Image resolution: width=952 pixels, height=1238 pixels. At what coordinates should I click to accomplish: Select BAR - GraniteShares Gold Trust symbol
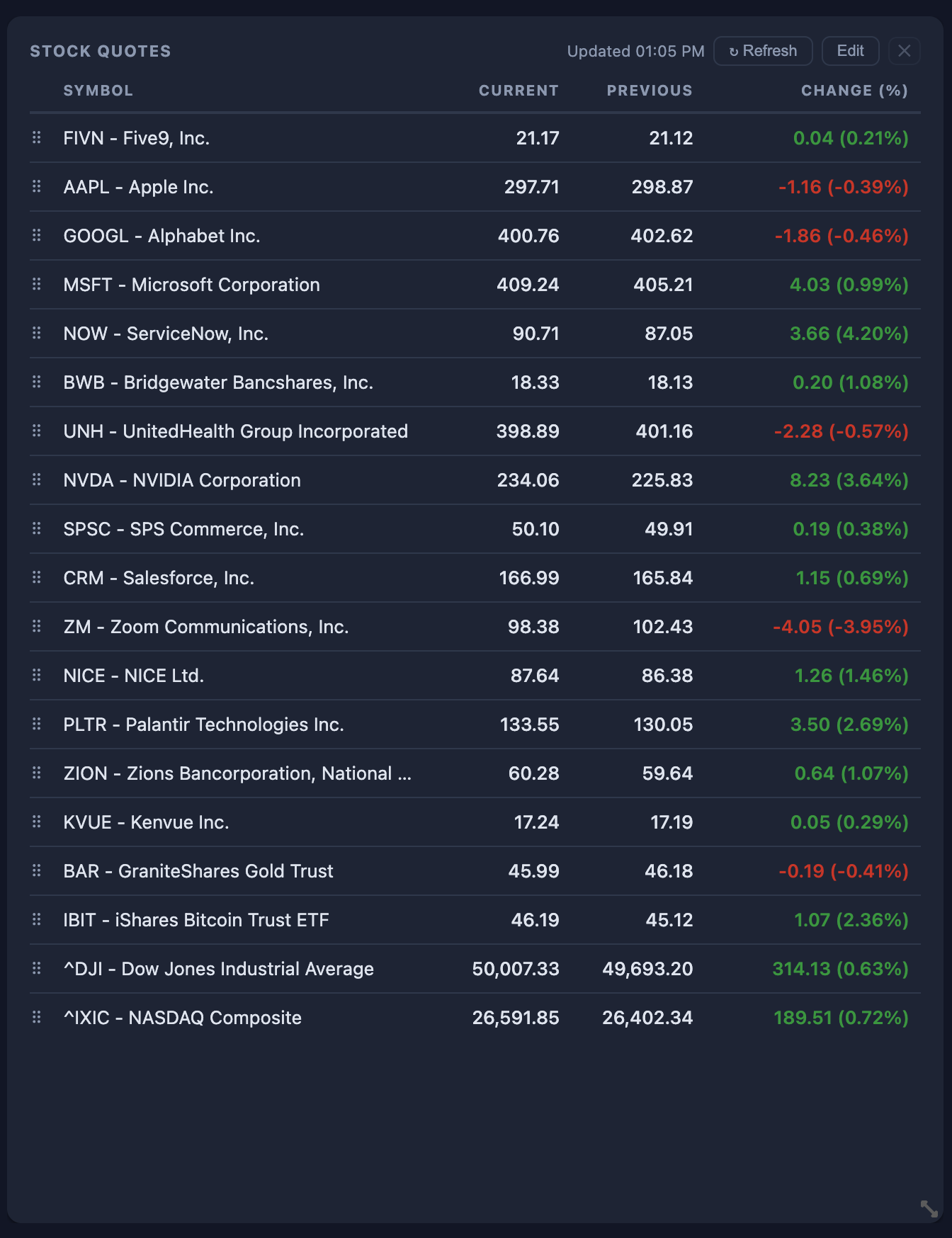[198, 871]
